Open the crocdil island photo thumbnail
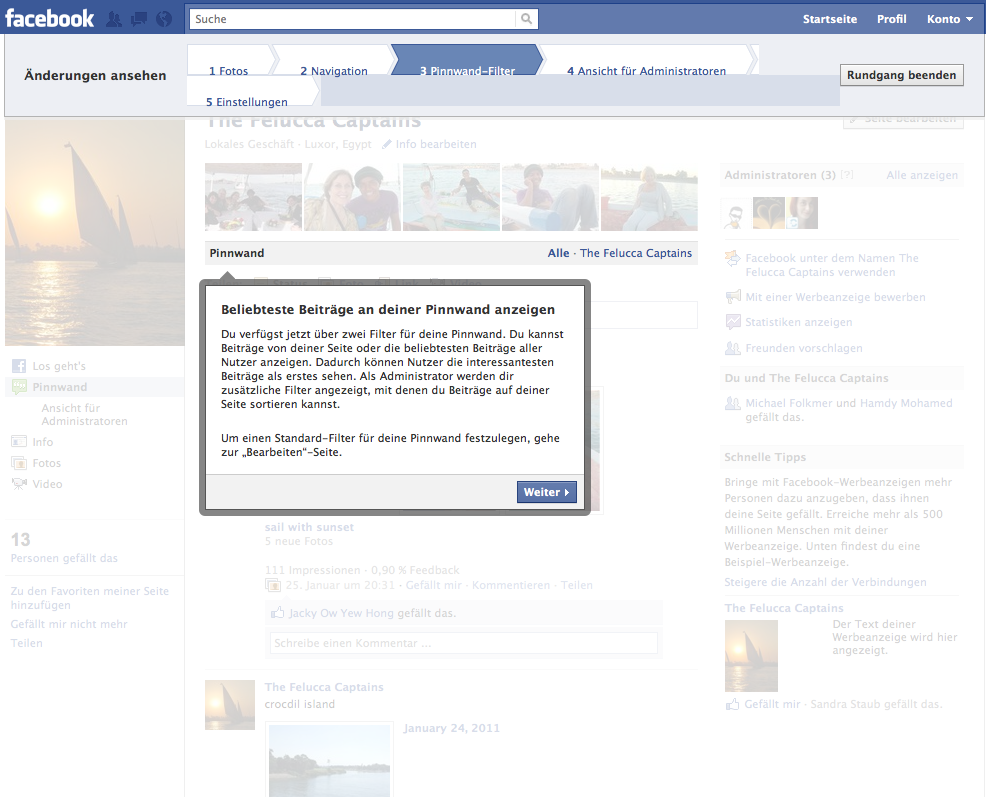The image size is (986, 797). (x=330, y=761)
